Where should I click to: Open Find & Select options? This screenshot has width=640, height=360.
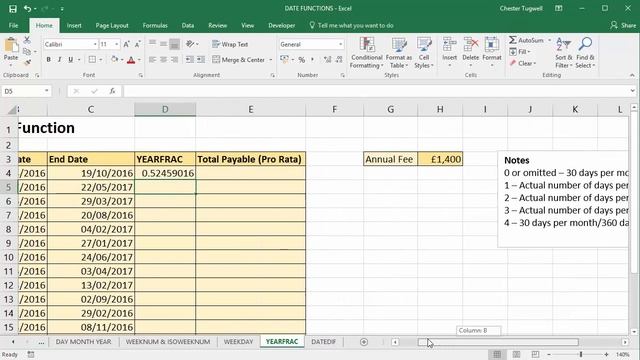pos(585,52)
